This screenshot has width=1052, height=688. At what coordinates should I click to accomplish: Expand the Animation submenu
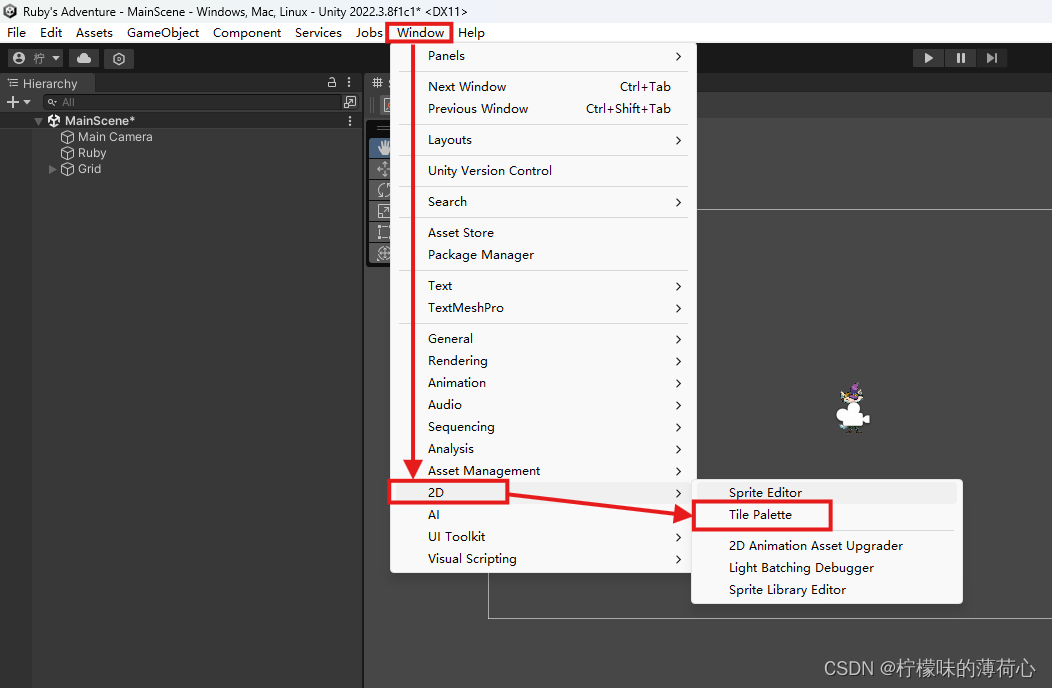pos(543,383)
